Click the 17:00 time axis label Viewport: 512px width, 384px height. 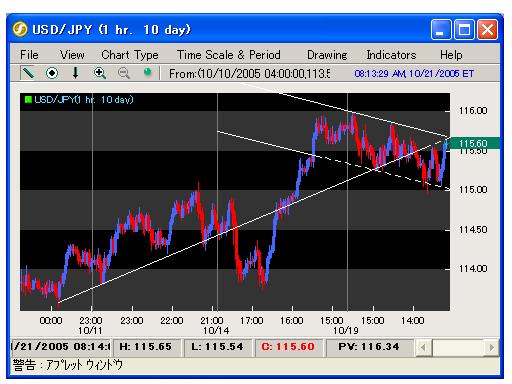[x=252, y=321]
